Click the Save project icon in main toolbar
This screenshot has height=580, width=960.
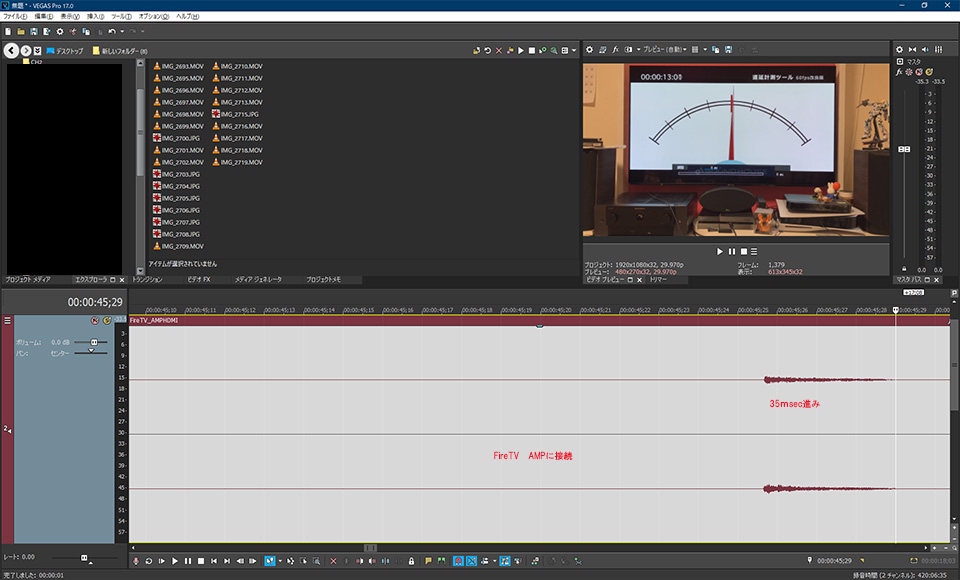[x=34, y=32]
